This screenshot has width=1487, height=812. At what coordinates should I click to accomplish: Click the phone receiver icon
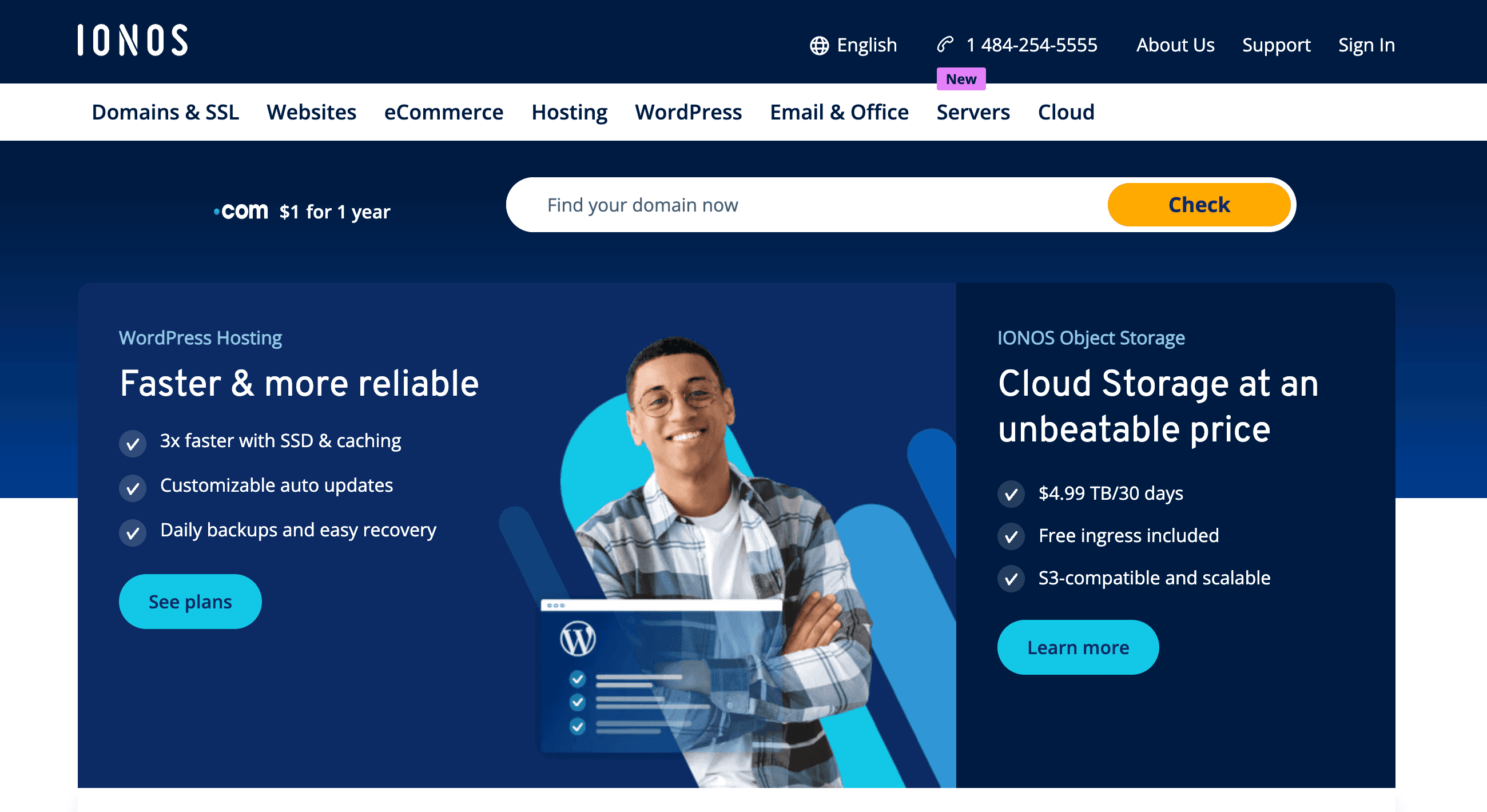tap(945, 45)
